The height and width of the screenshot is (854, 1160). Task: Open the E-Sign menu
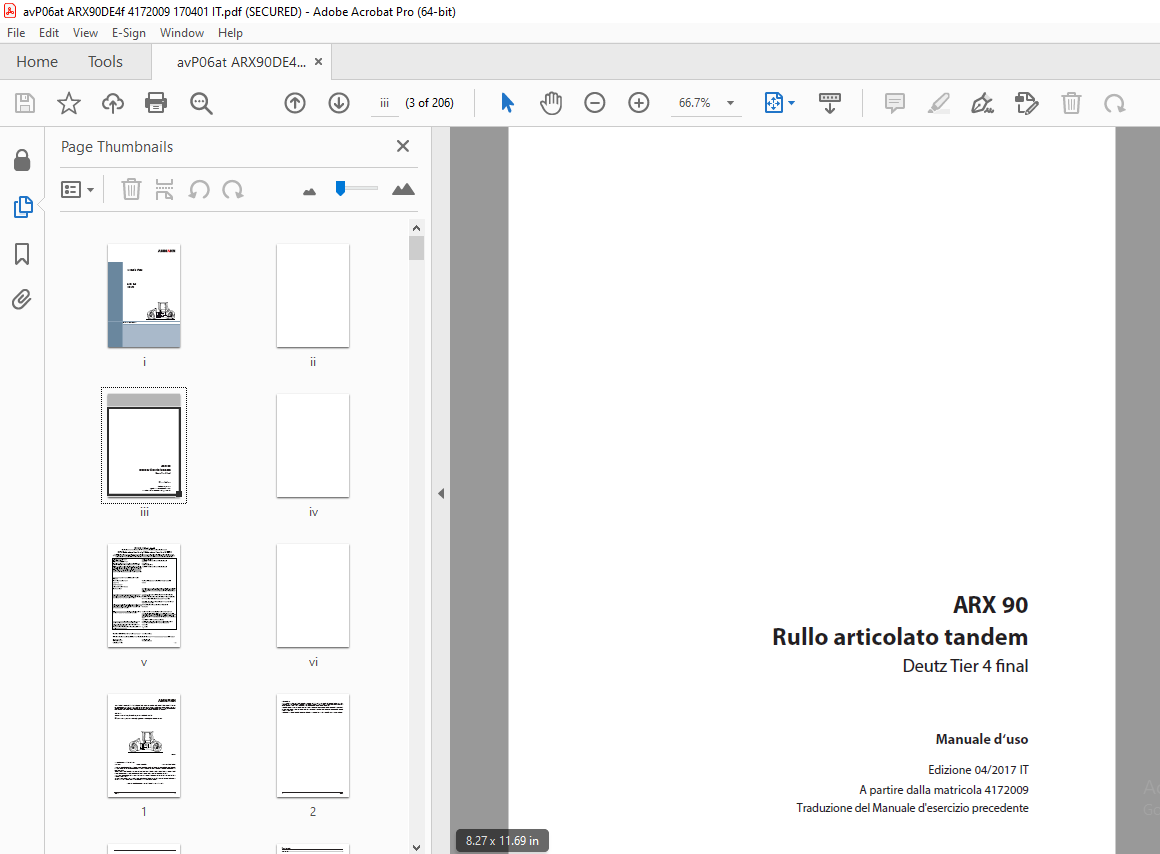pos(129,33)
